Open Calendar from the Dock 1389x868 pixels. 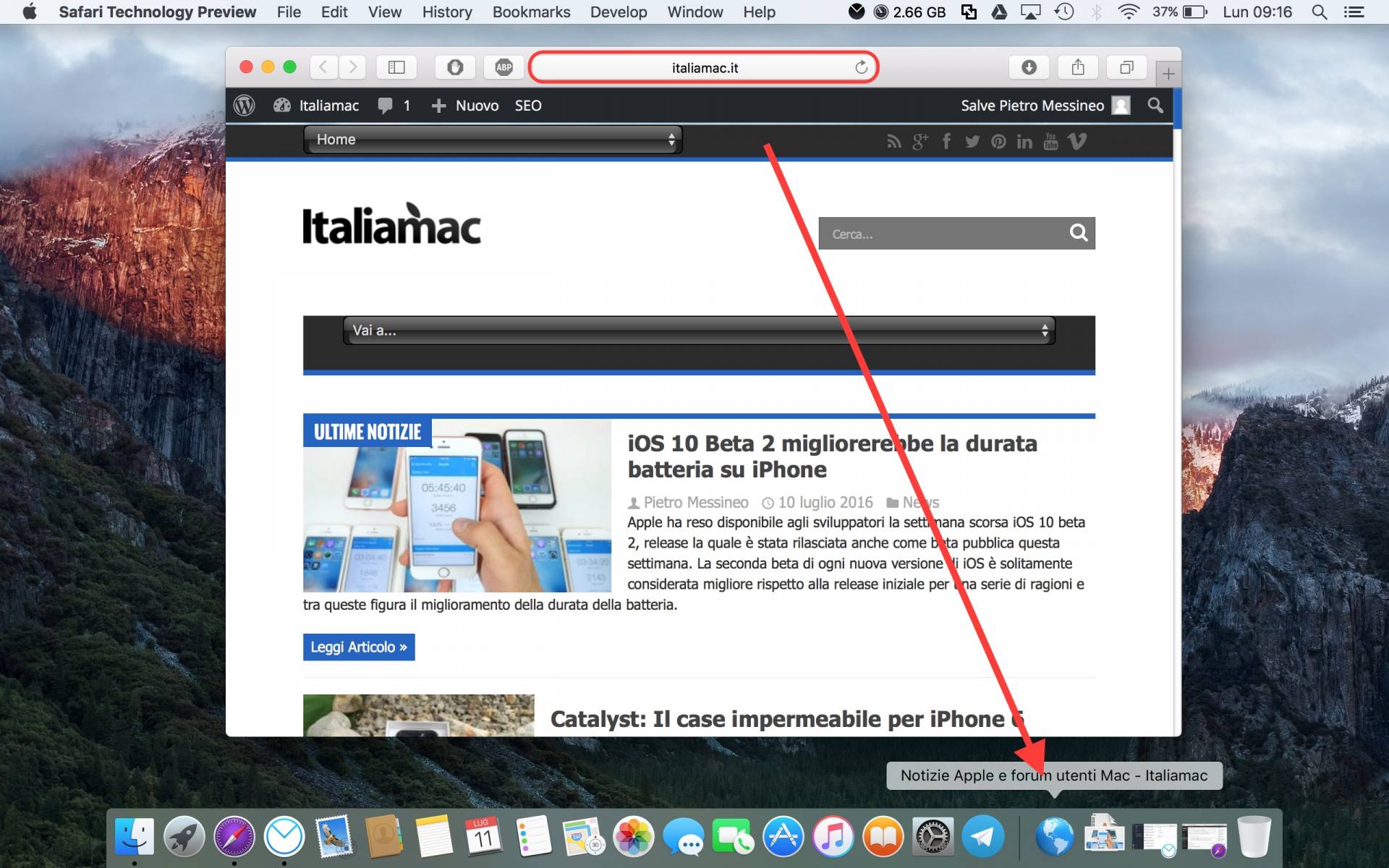coord(483,838)
